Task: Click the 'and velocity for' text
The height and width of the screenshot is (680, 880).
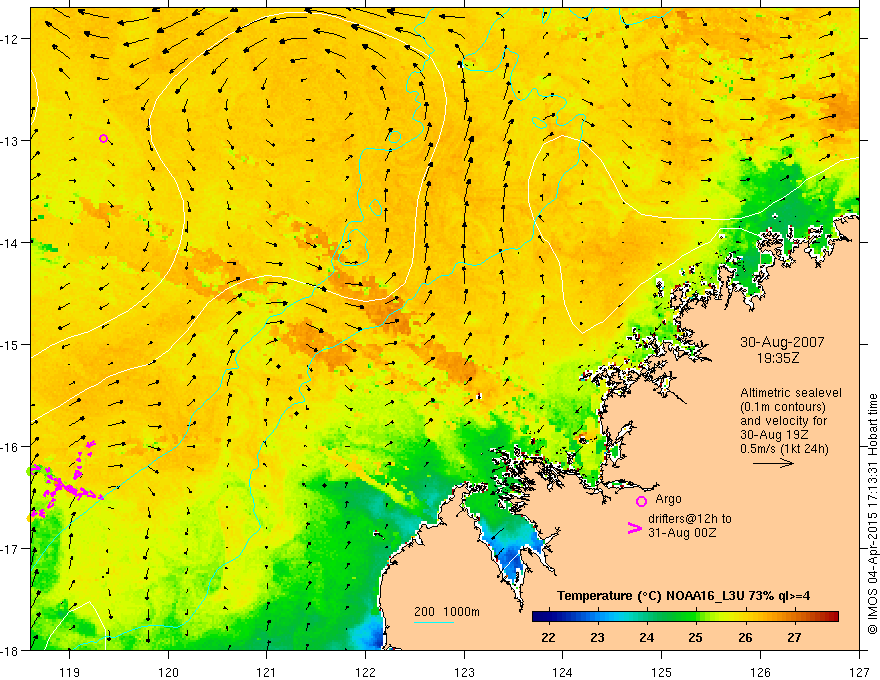Action: coord(783,421)
